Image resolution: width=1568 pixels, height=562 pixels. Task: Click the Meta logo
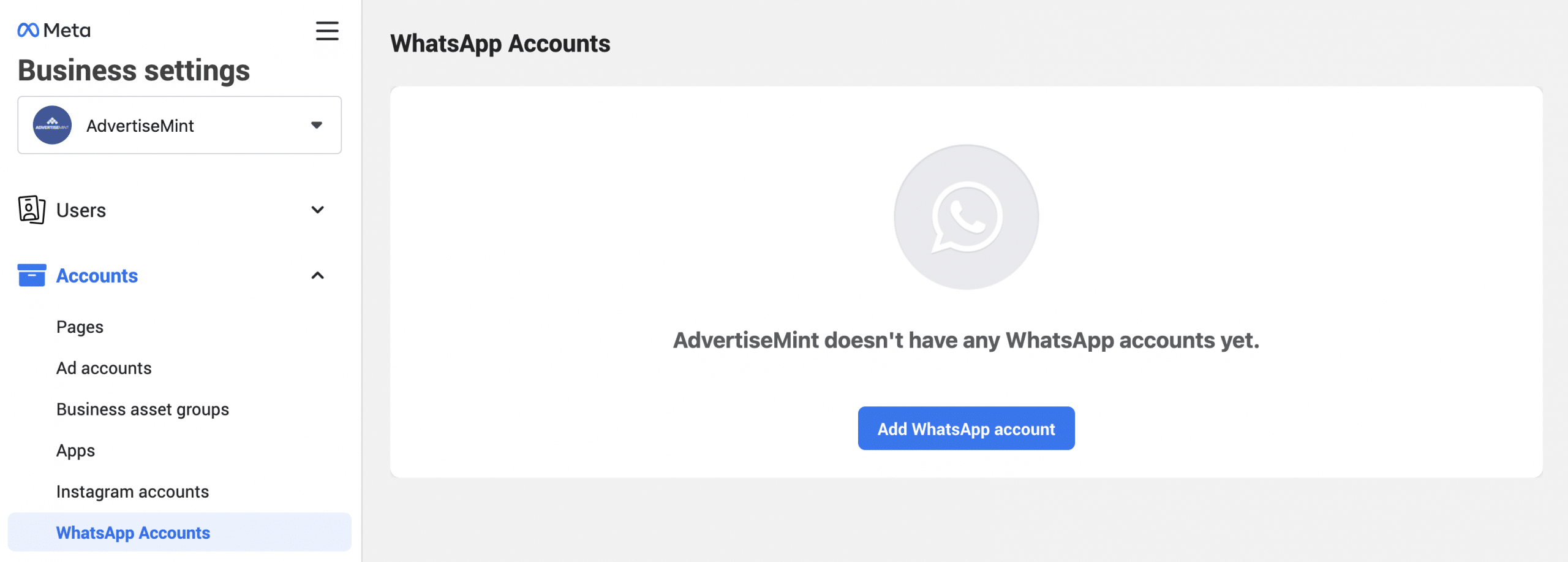[x=54, y=30]
